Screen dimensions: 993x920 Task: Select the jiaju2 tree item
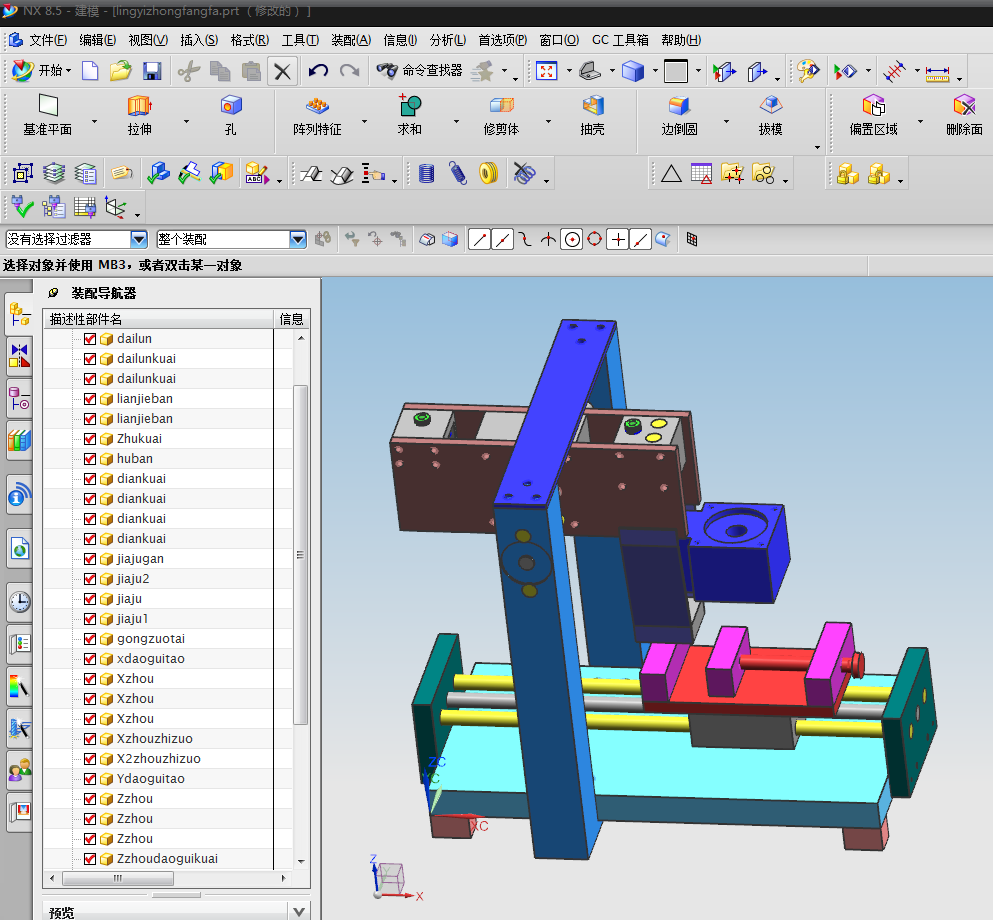133,579
